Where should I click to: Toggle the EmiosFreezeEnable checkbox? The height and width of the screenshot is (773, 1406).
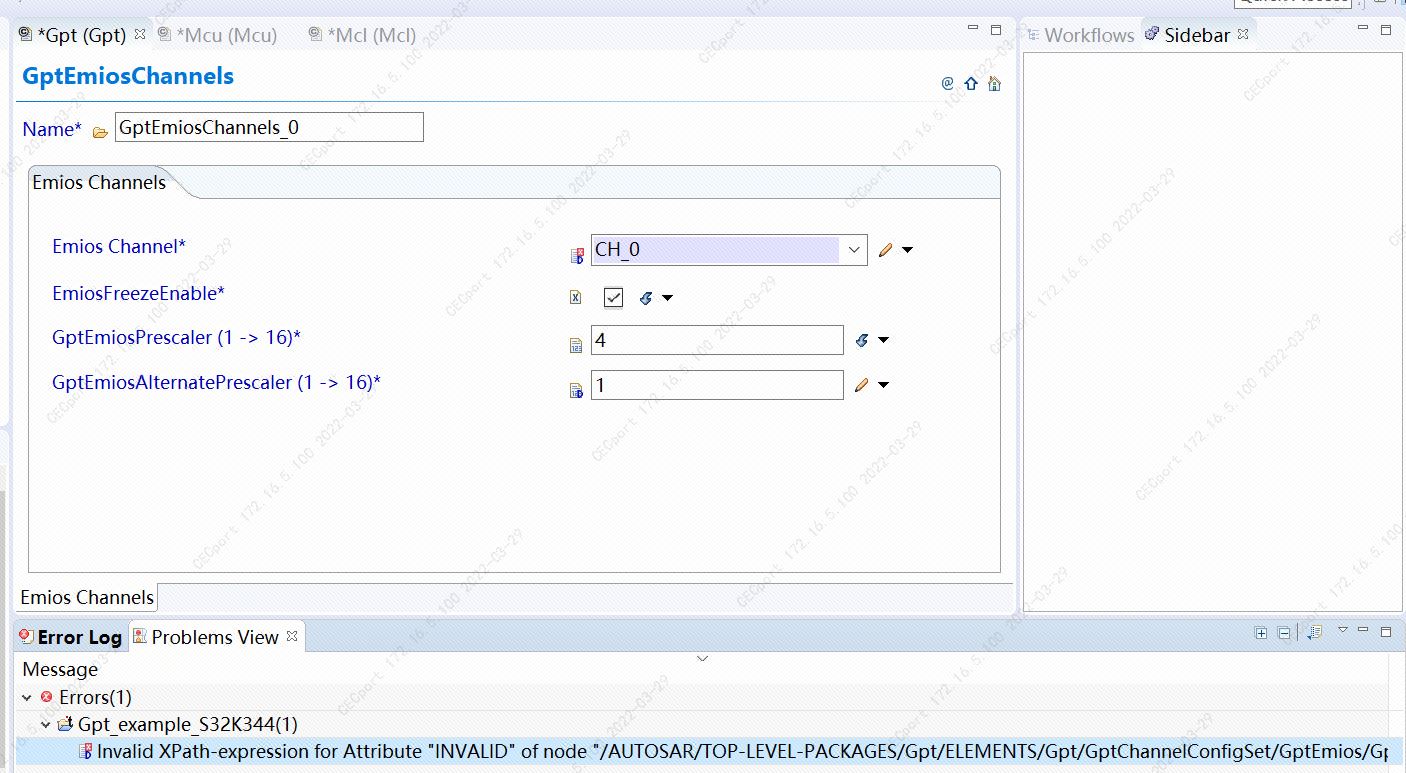point(614,298)
